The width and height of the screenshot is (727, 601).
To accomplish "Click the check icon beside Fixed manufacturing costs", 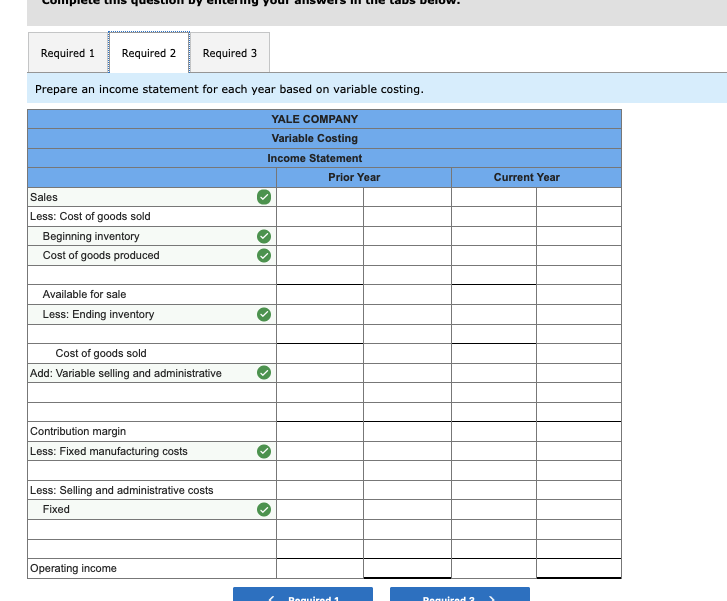I will (264, 451).
